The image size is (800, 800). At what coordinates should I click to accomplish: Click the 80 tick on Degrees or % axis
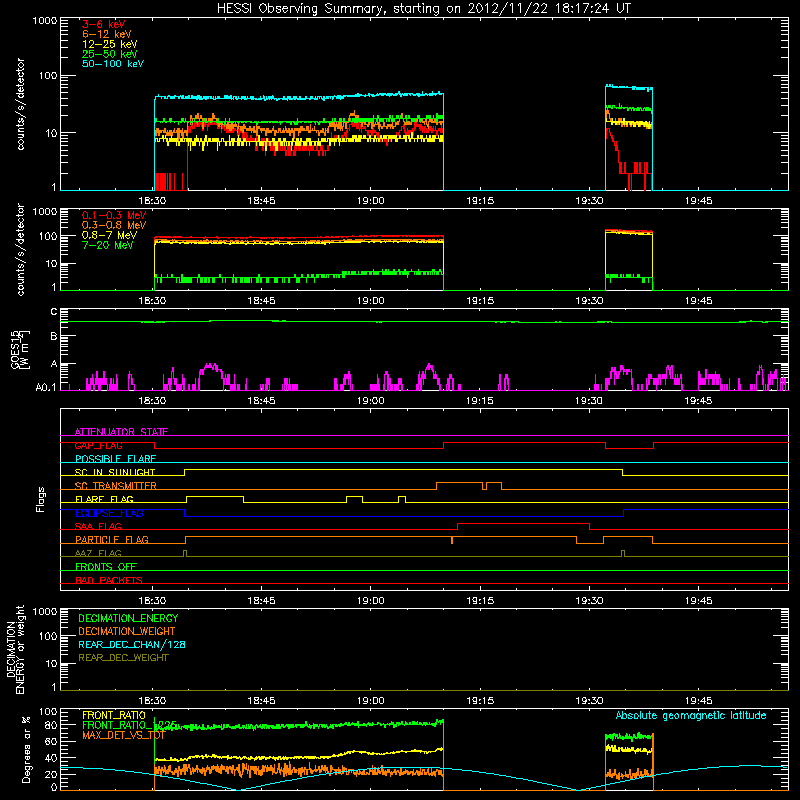pyautogui.click(x=52, y=725)
